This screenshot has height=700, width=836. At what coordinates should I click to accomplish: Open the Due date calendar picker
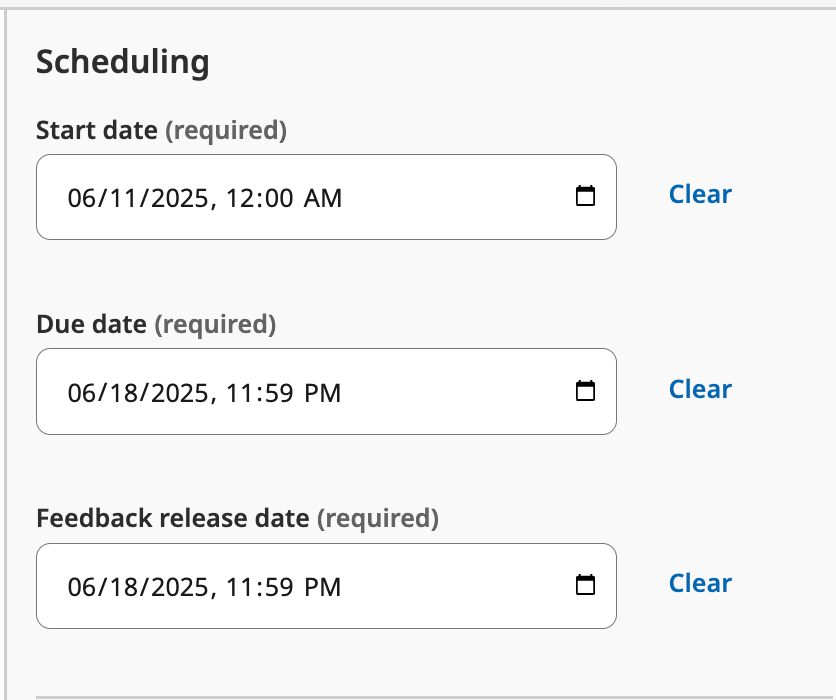point(586,391)
